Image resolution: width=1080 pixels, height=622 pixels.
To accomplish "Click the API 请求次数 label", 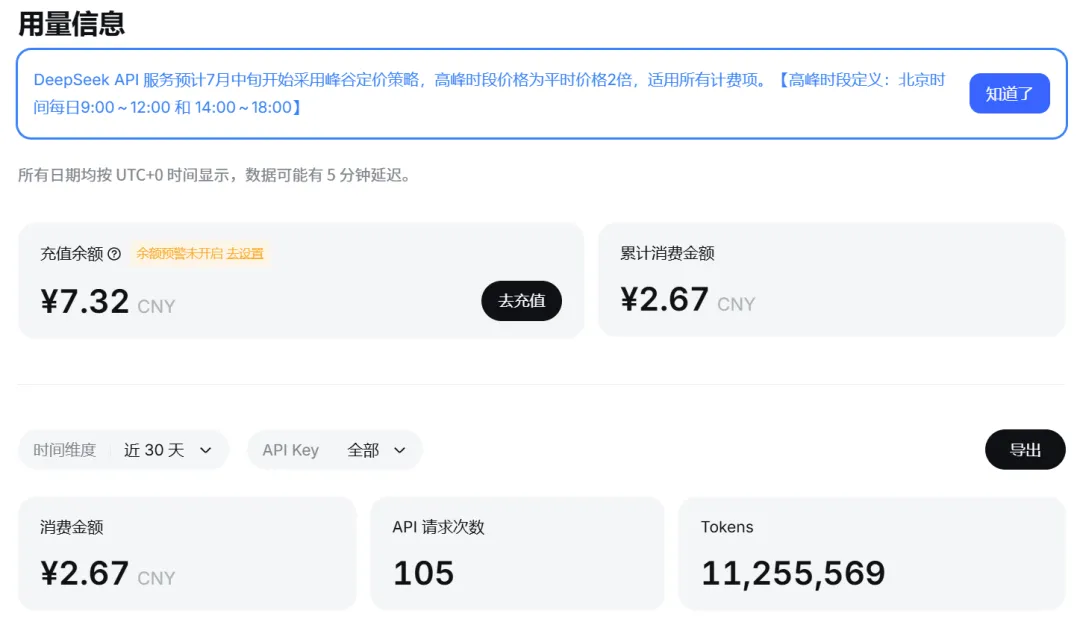I will pos(438,527).
